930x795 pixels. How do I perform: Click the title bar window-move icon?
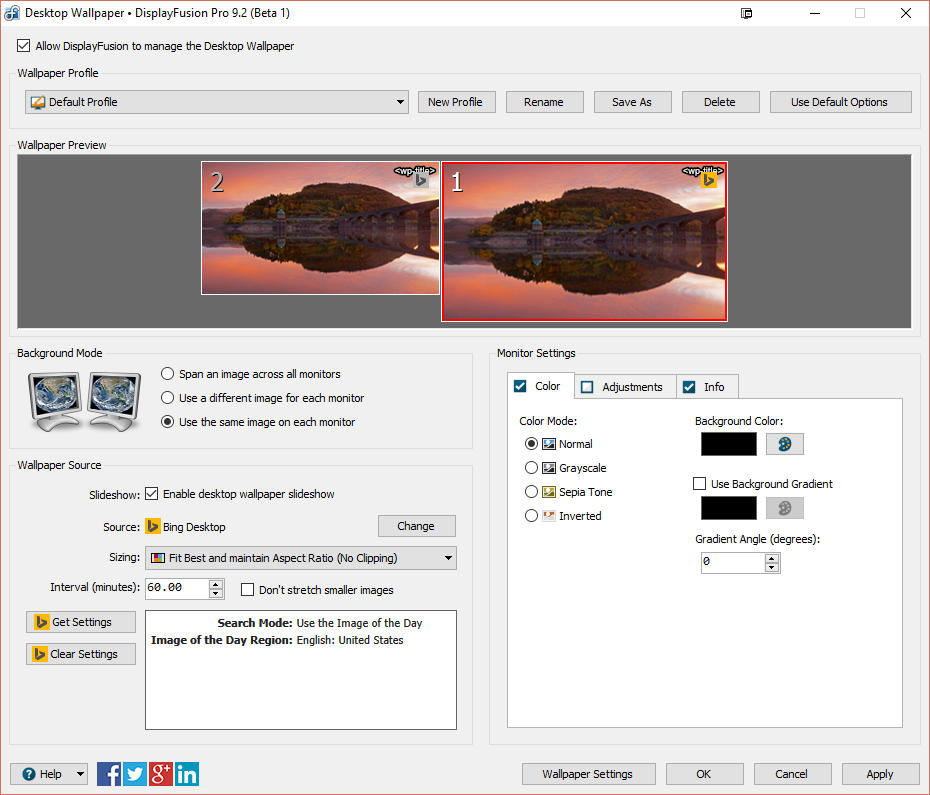coord(747,14)
